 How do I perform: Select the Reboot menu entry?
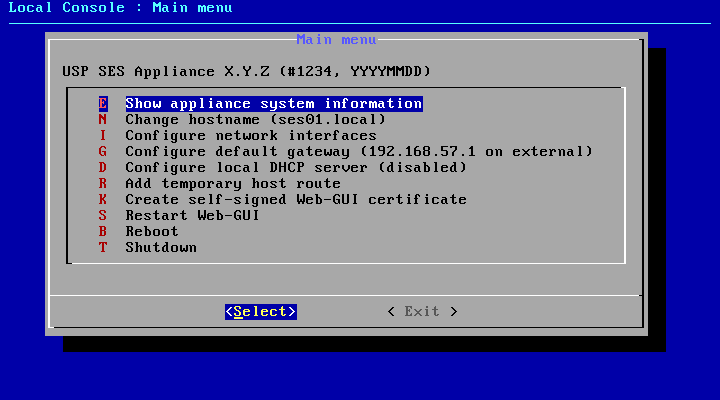point(152,232)
